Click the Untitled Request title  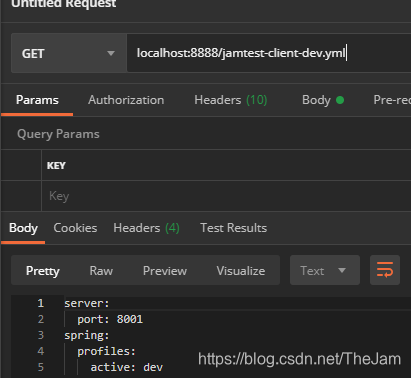pyautogui.click(x=64, y=4)
